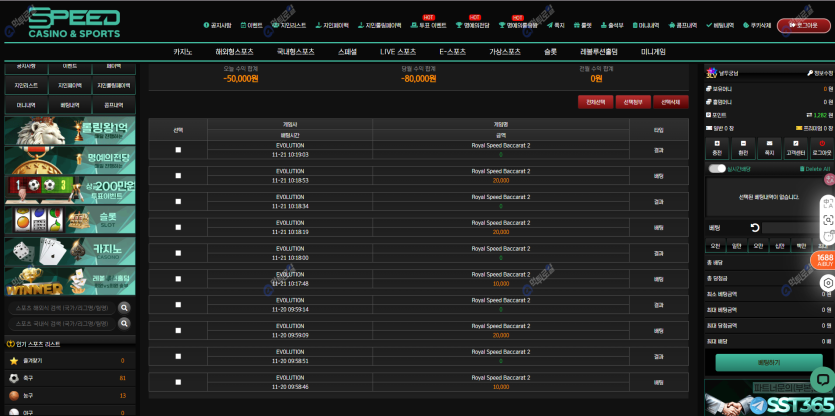The width and height of the screenshot is (835, 416).
Task: Click the bet amount reset arrow icon
Action: 755,228
